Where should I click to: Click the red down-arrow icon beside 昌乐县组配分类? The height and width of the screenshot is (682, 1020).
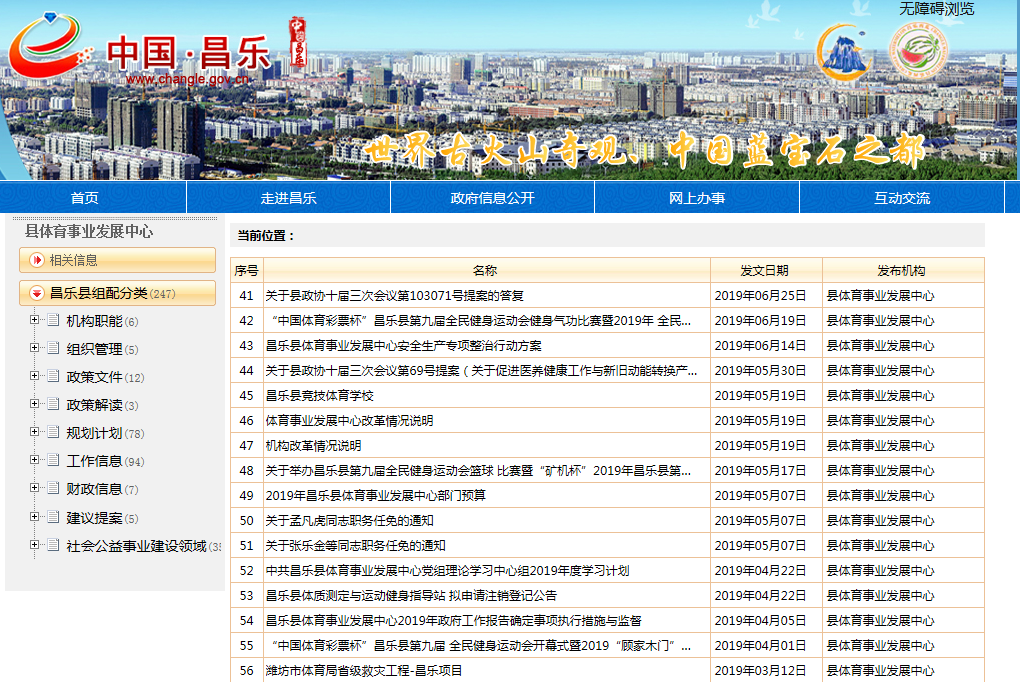tap(37, 293)
